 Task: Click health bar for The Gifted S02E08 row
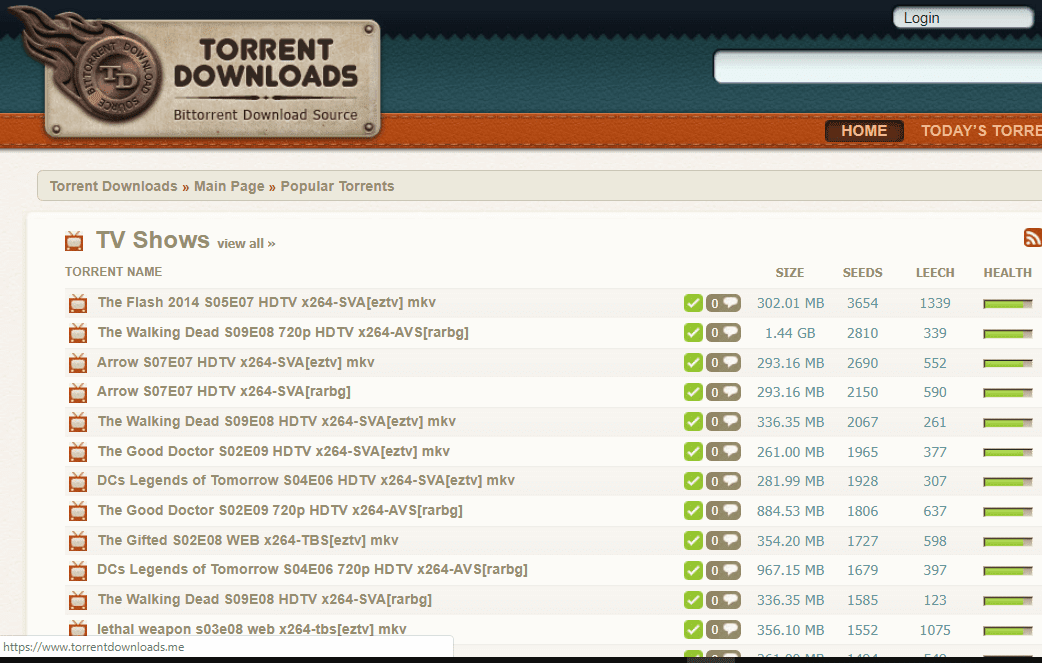(1007, 541)
